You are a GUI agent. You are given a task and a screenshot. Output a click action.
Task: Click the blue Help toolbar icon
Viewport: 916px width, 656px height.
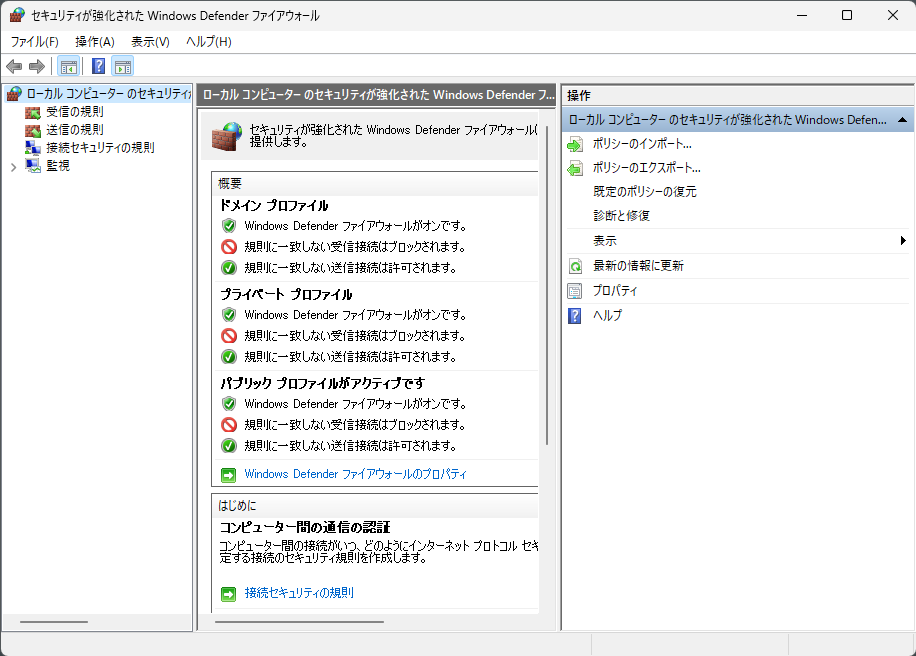tap(98, 67)
